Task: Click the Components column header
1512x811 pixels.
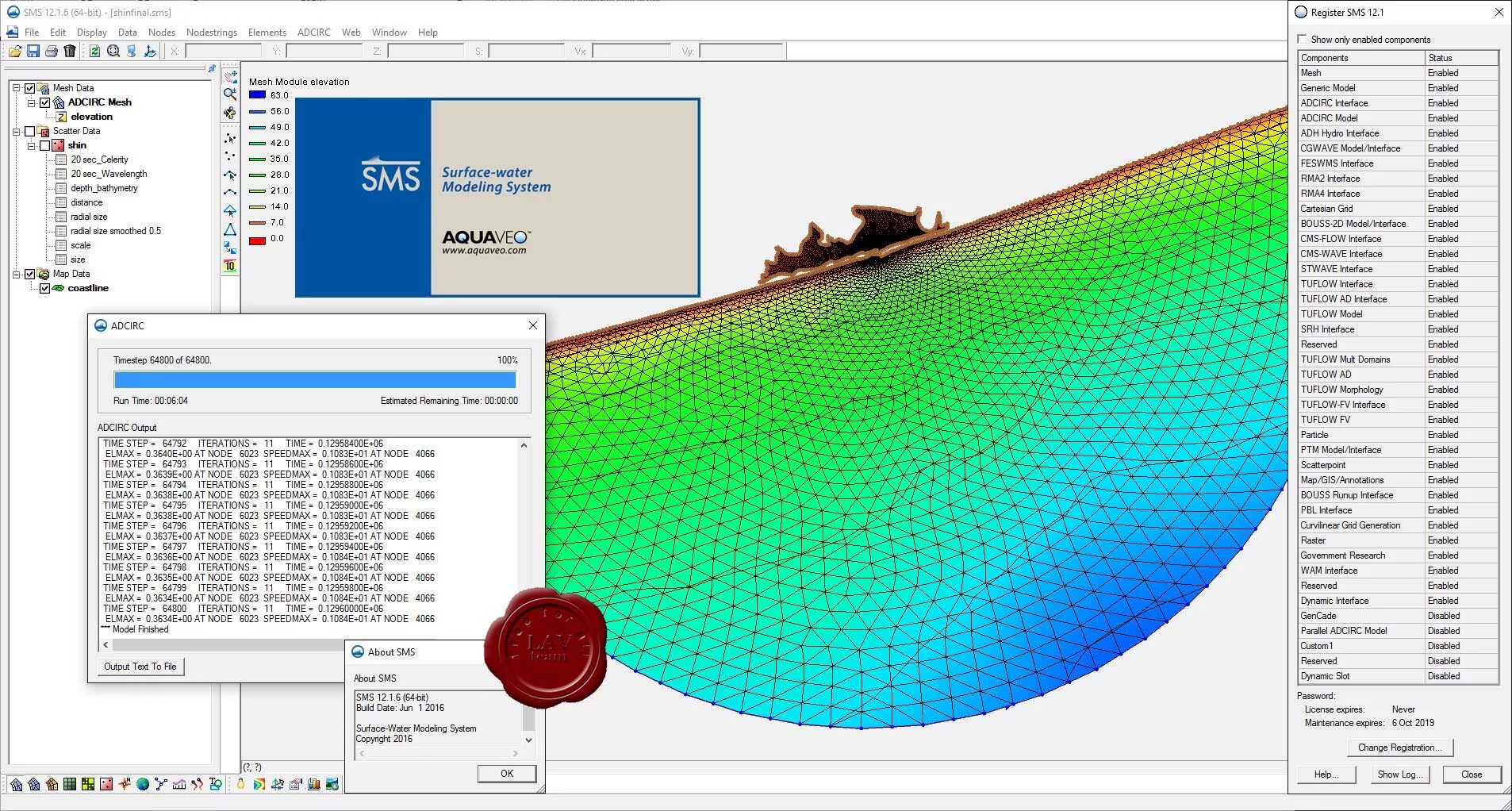Action: click(1361, 58)
